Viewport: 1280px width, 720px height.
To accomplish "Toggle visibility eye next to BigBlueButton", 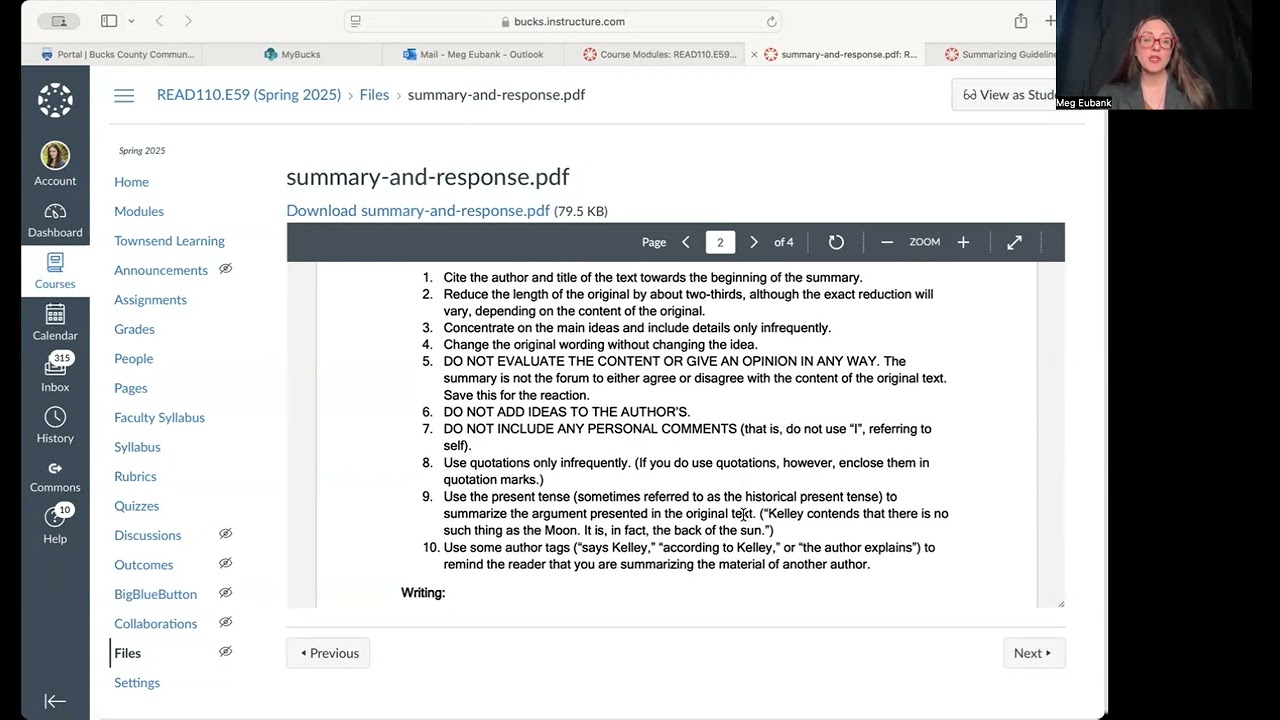I will click(x=226, y=593).
